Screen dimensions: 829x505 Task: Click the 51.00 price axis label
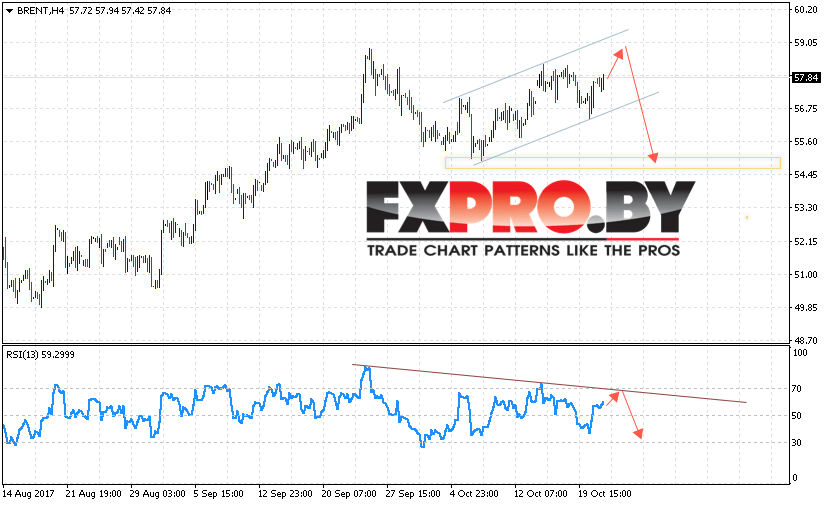806,274
